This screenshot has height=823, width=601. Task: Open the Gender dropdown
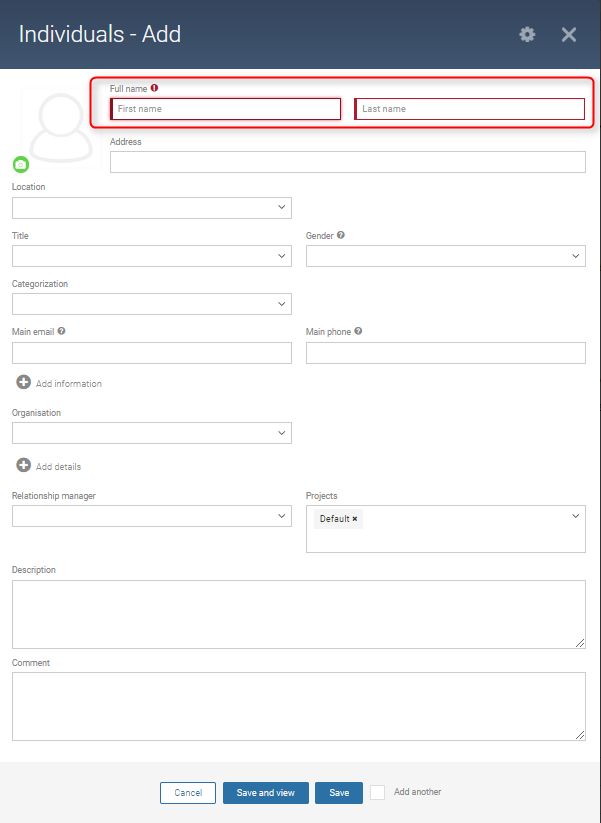pyautogui.click(x=446, y=256)
